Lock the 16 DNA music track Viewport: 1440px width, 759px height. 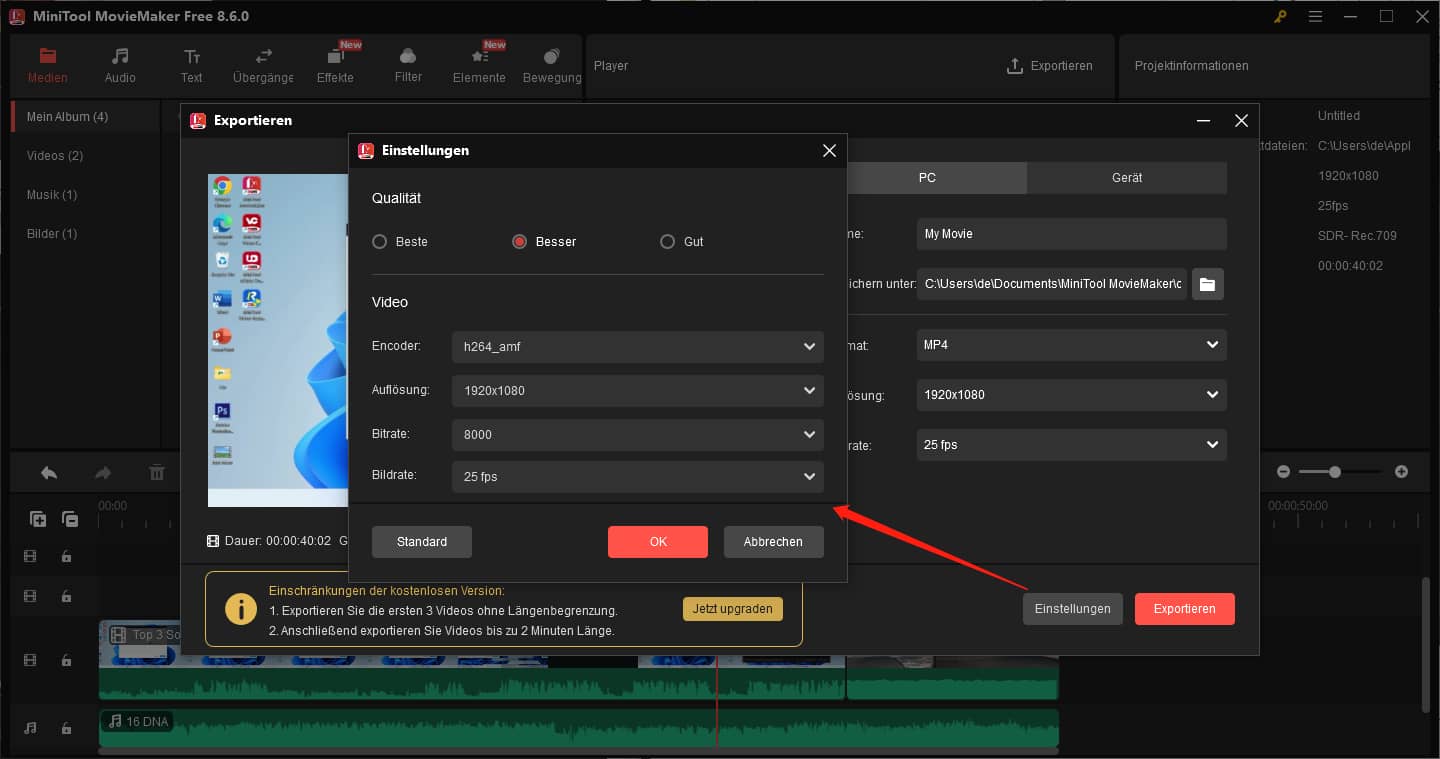tap(66, 728)
